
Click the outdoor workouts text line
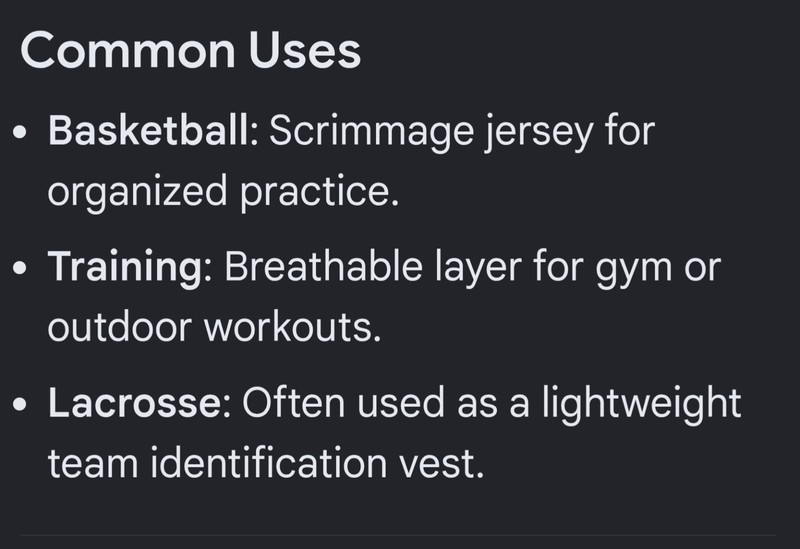click(214, 327)
